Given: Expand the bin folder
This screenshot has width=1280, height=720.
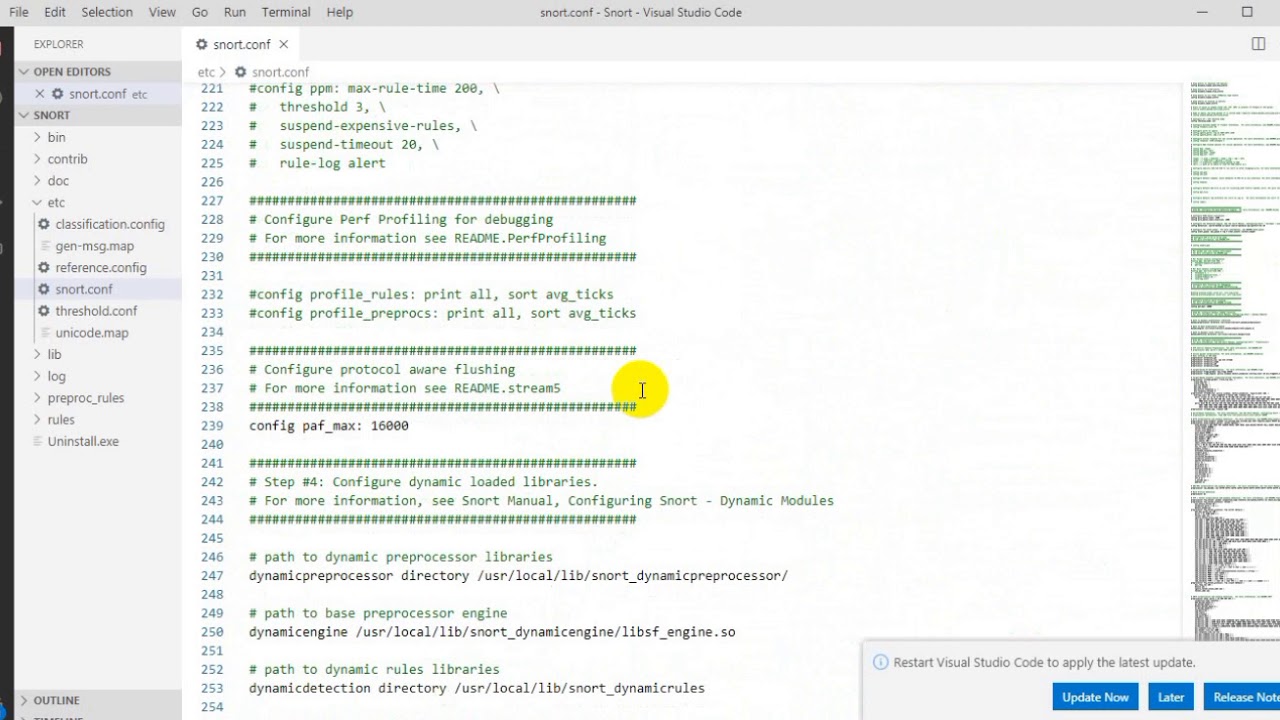Looking at the screenshot, I should [x=56, y=137].
